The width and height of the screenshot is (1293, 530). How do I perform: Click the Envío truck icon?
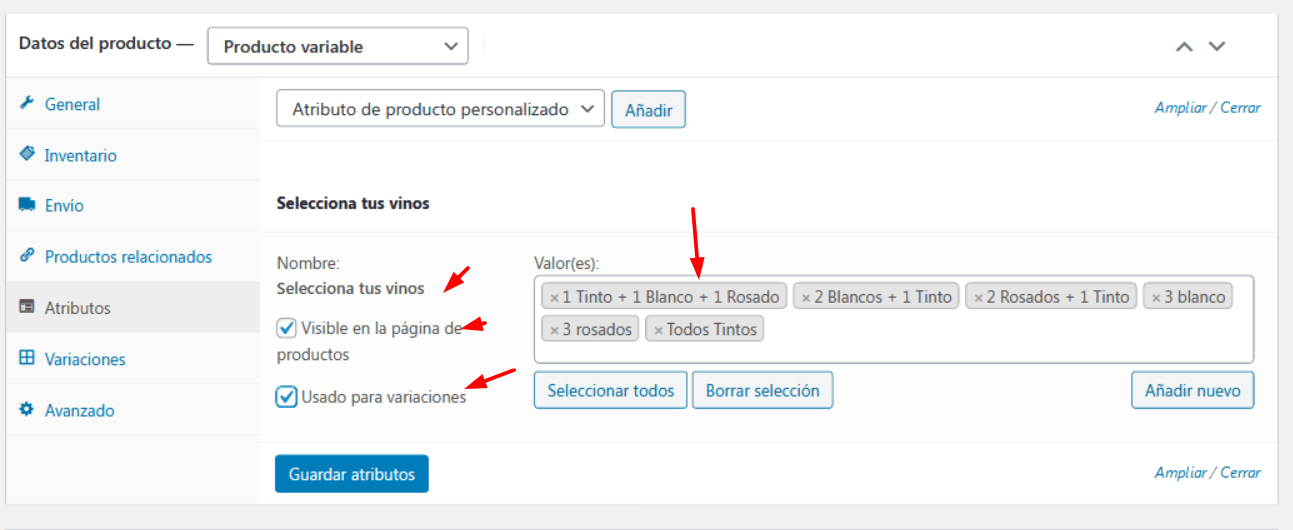point(27,205)
